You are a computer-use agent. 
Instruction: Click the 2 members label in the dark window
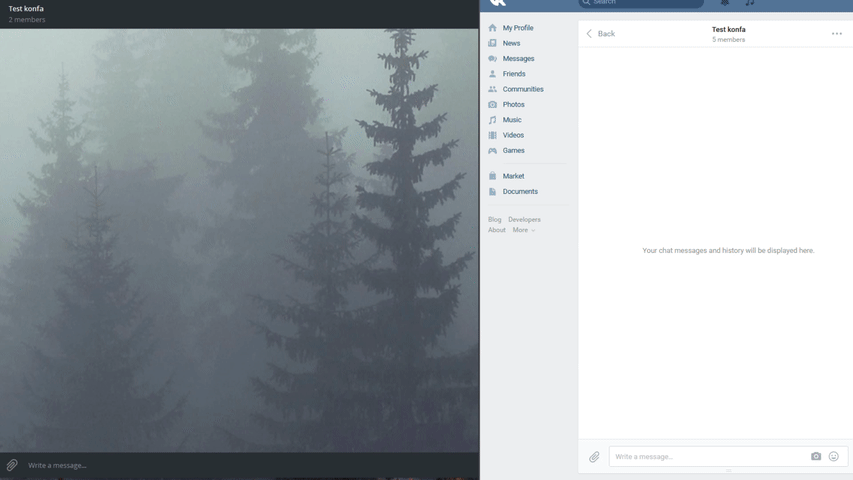coord(27,20)
